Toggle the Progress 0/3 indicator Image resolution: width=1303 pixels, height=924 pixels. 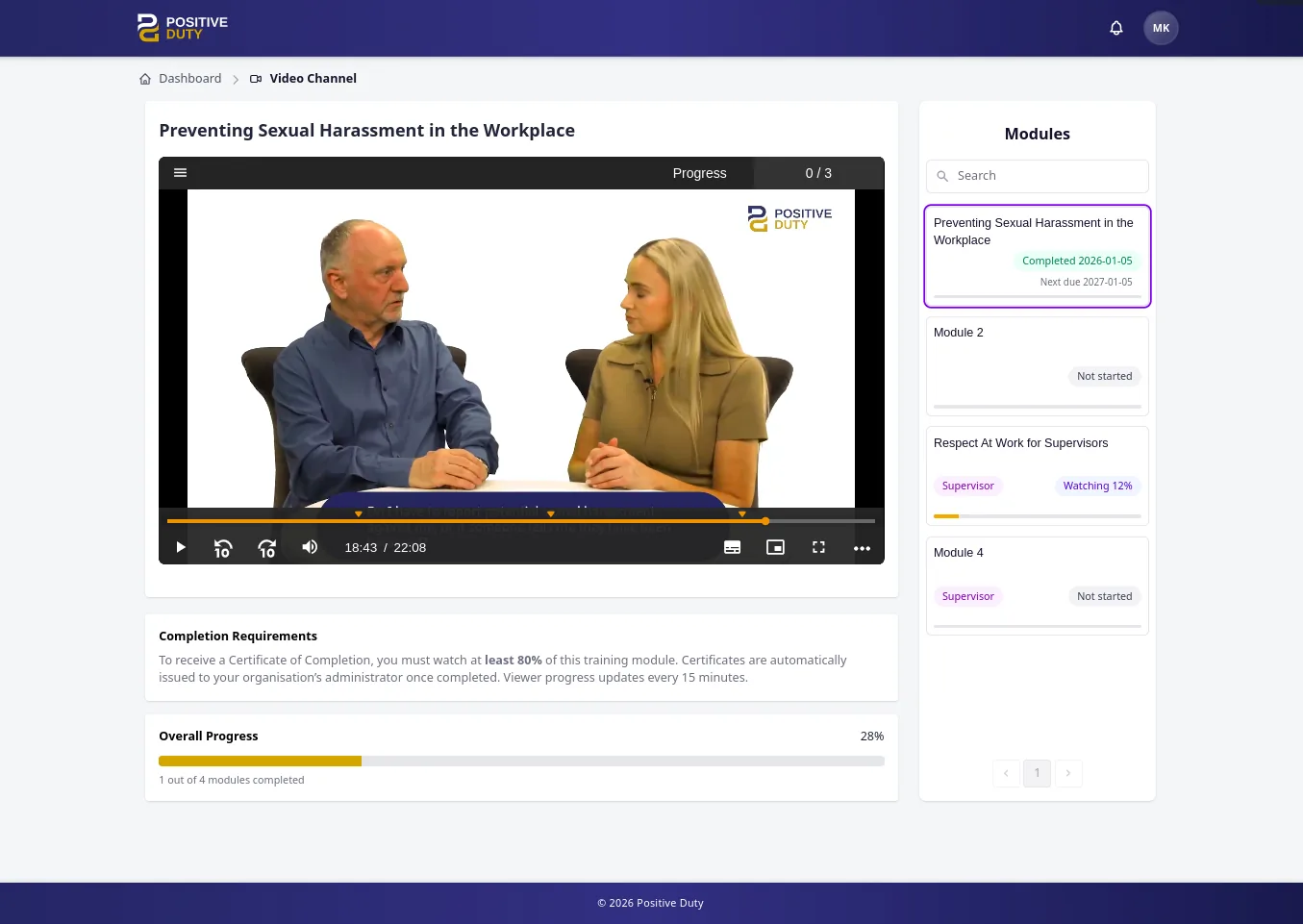tap(818, 173)
